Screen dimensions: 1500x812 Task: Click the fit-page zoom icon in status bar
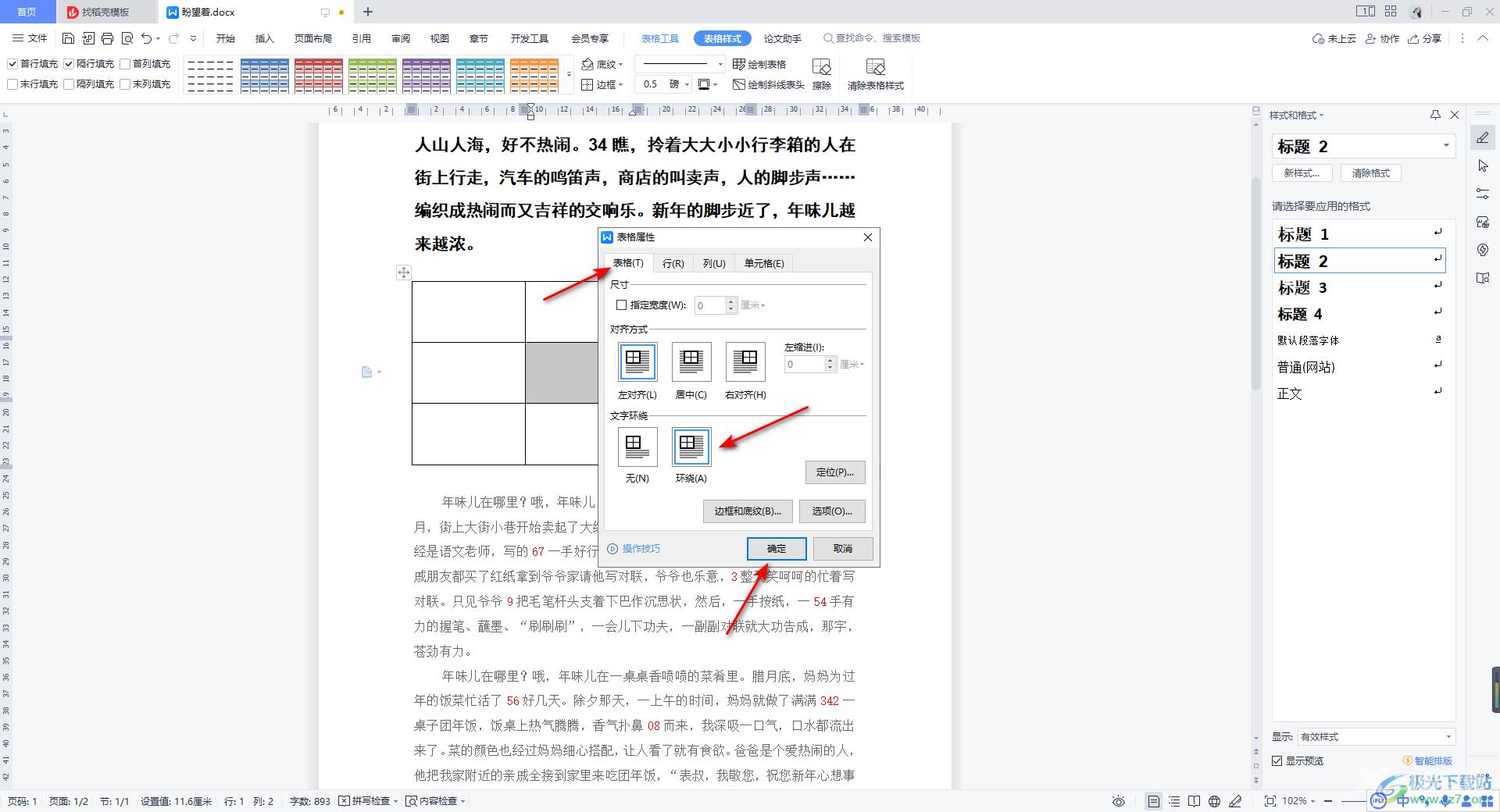coord(1270,801)
